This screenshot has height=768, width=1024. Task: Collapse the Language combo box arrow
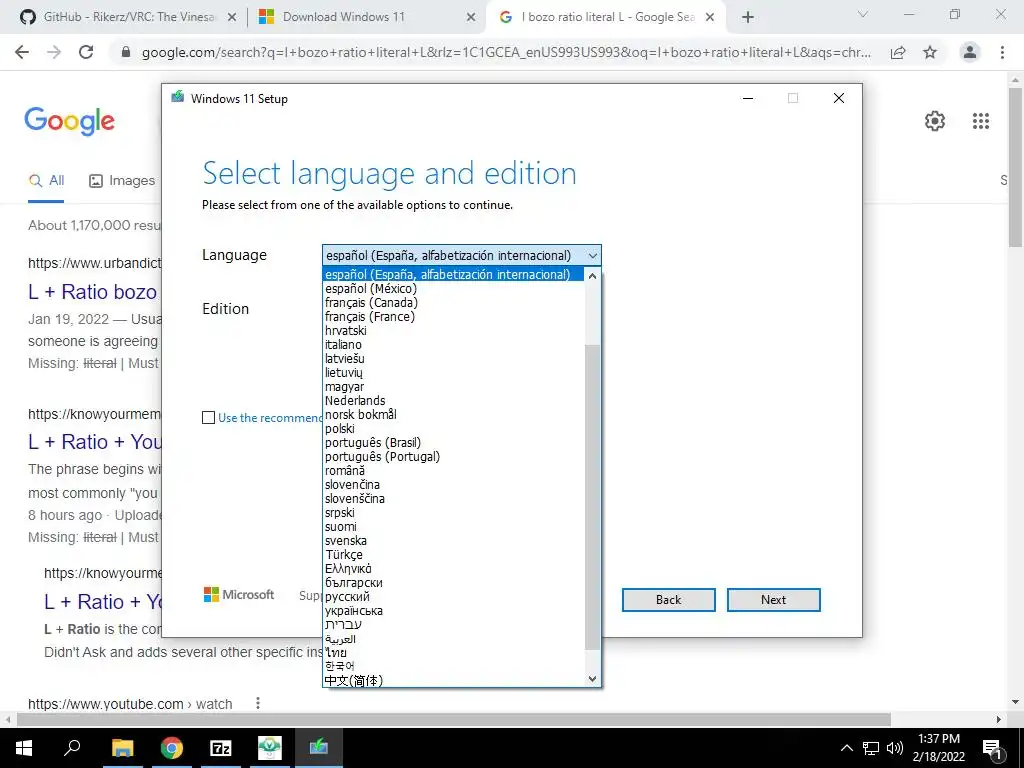coord(592,256)
